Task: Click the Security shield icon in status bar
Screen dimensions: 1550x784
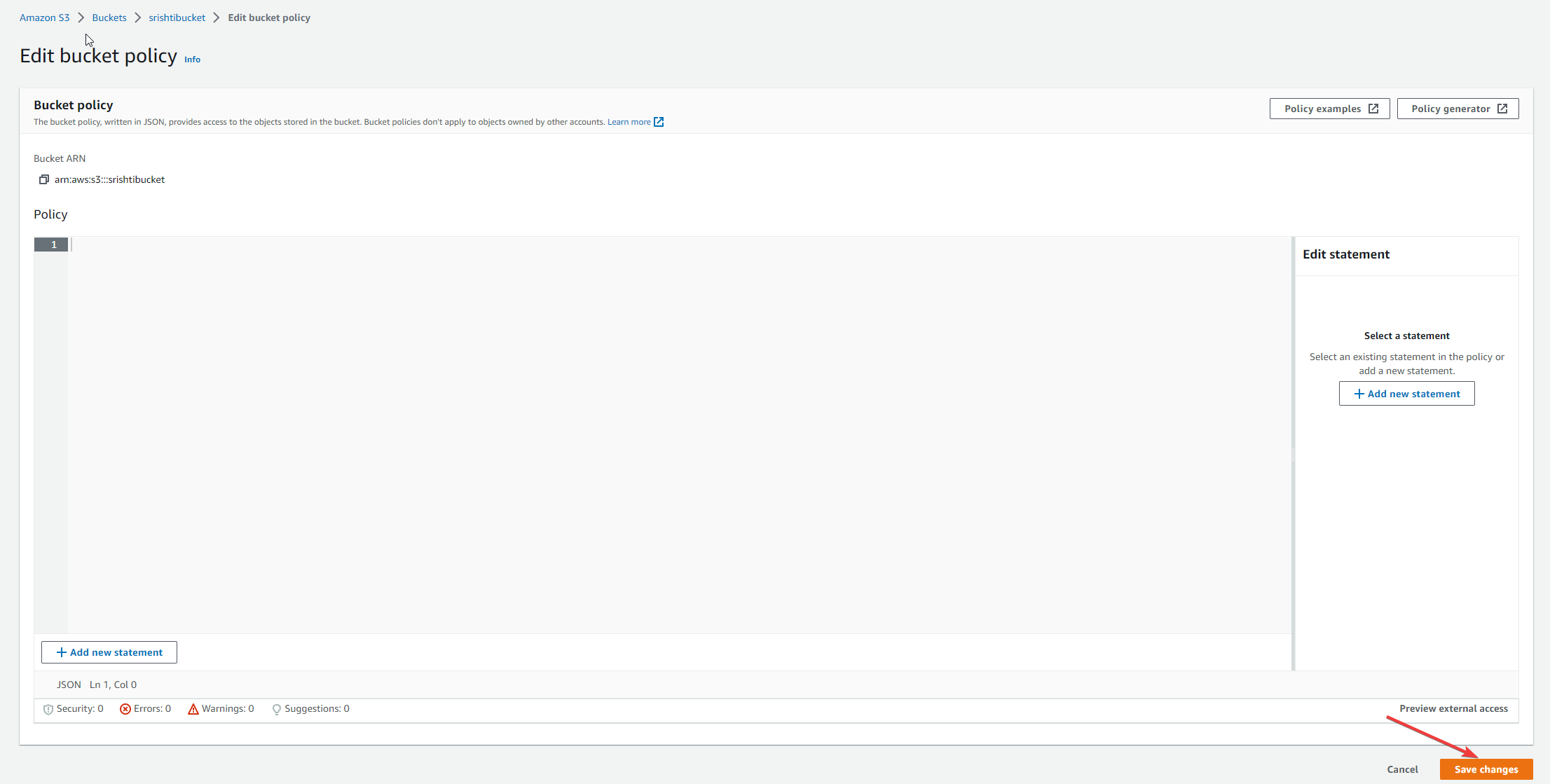Action: point(48,709)
